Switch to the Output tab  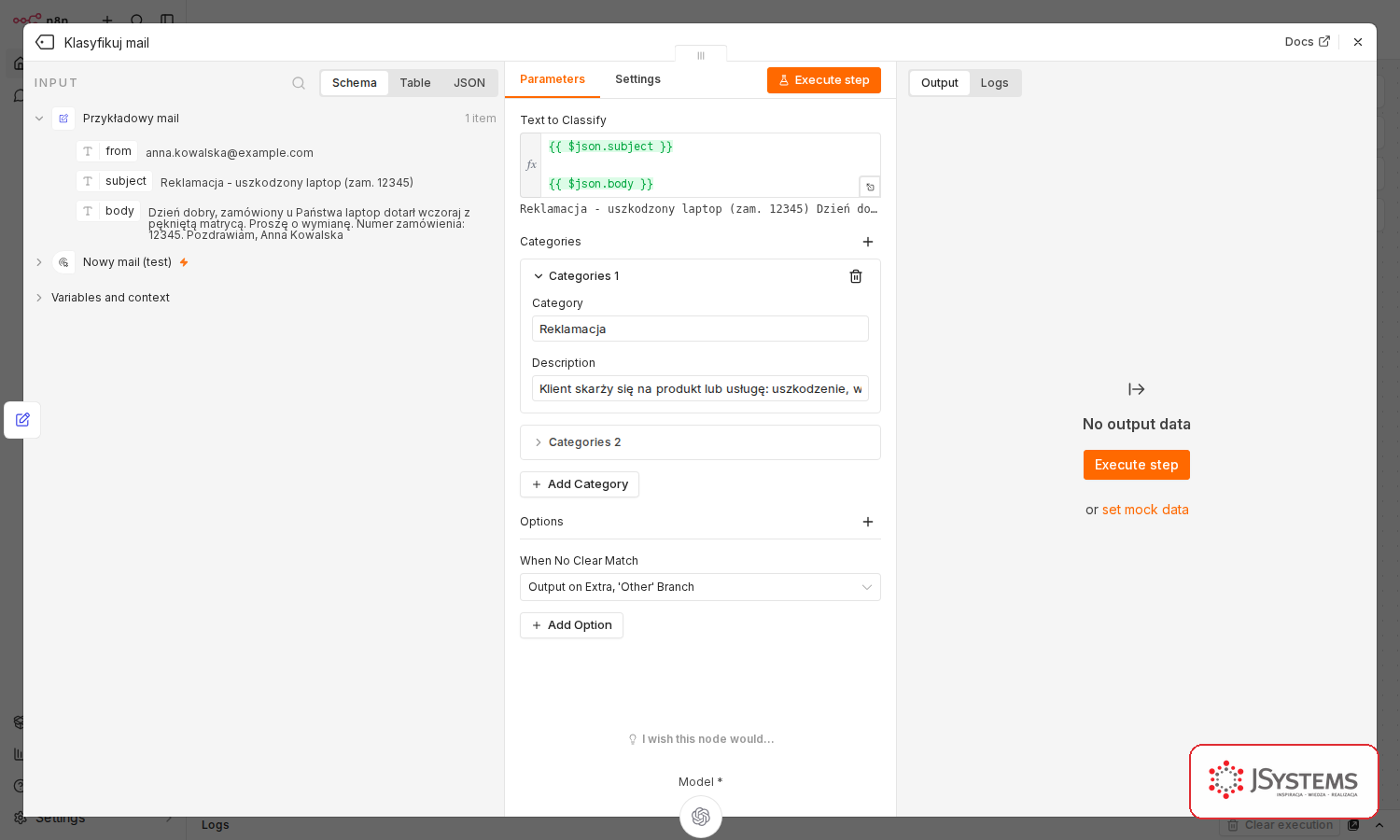tap(940, 83)
